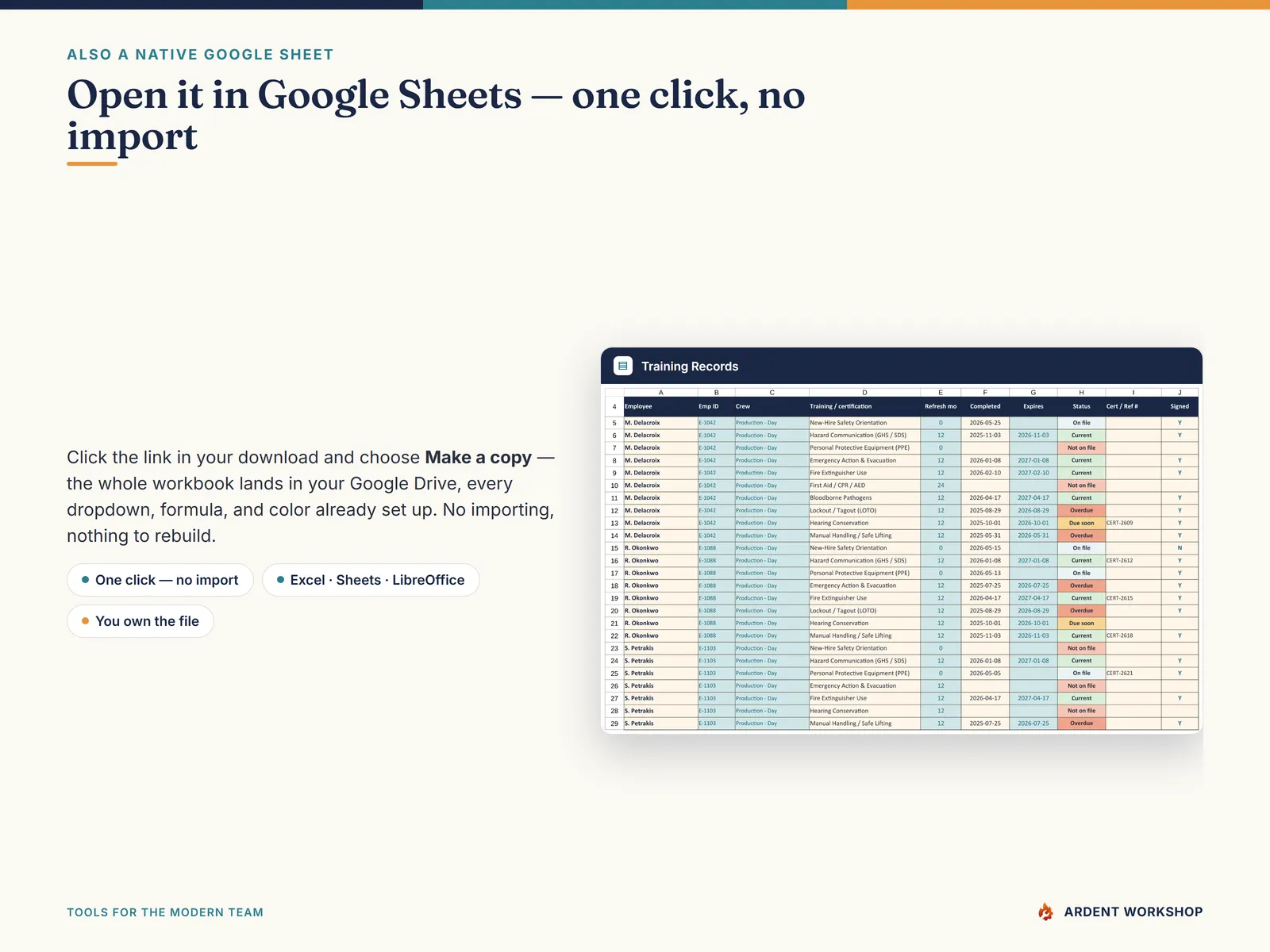Select column letter H header
This screenshot has height=952, width=1270.
(x=1081, y=393)
